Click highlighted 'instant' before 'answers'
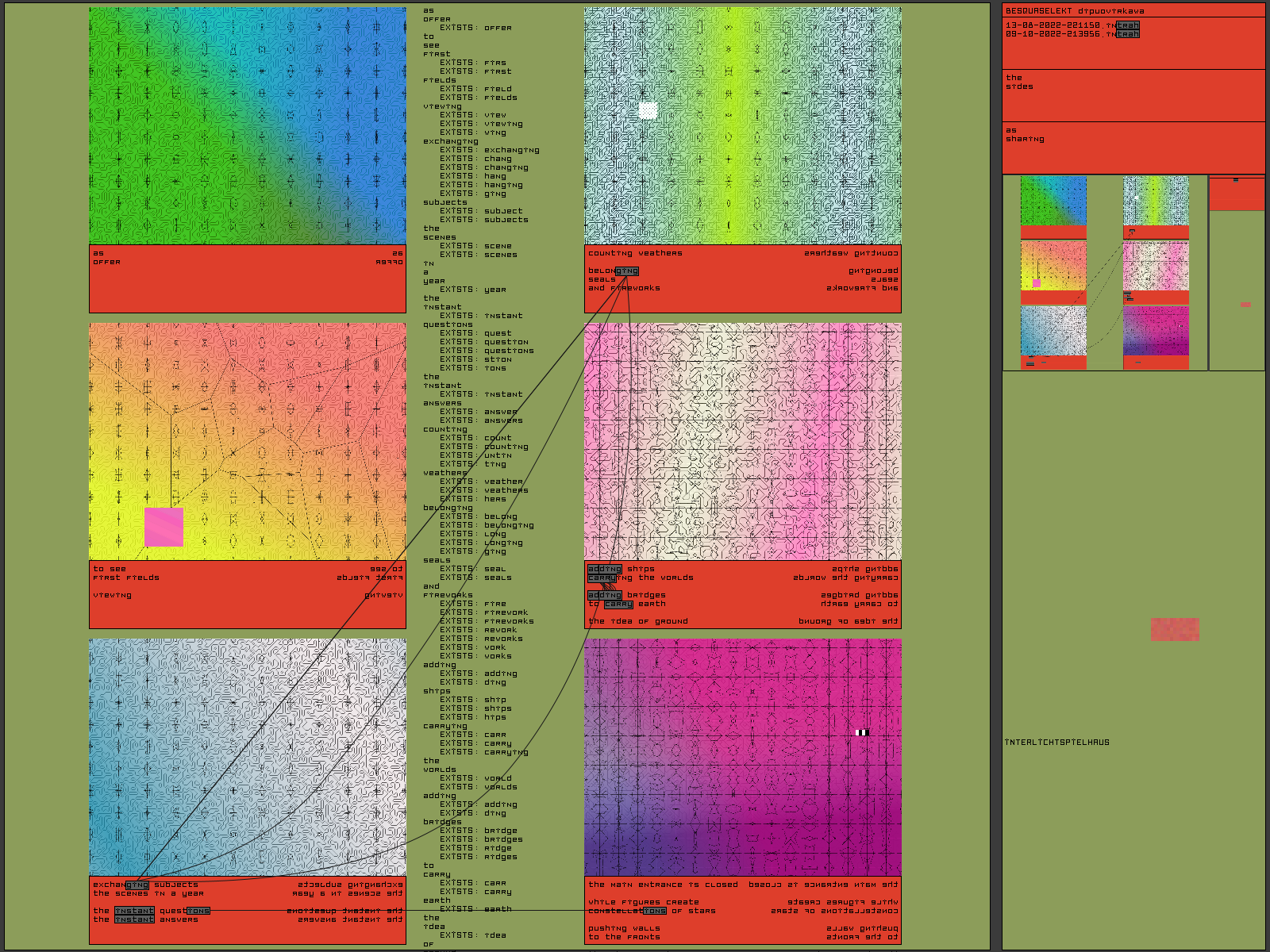Screen dimensions: 1270x952 click(134, 919)
